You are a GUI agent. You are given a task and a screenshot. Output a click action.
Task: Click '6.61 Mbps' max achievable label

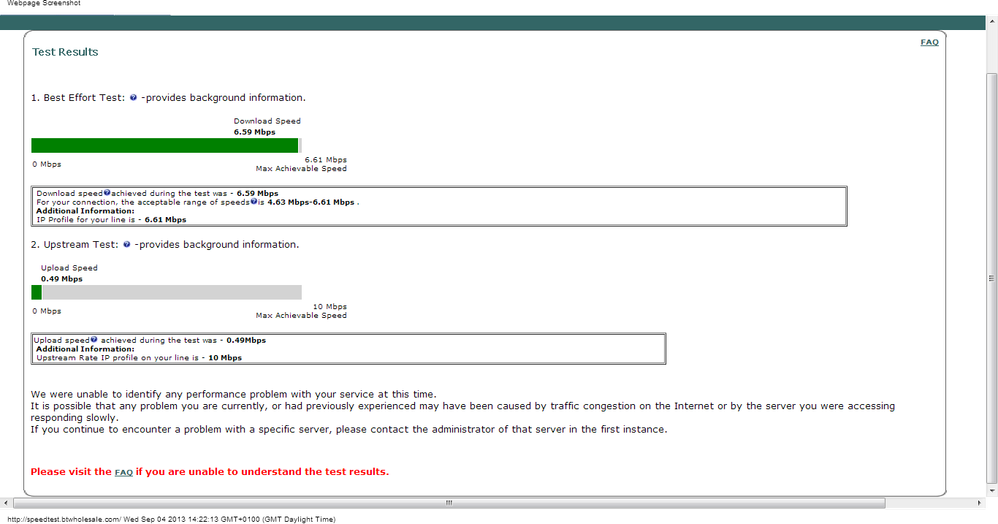tap(326, 160)
